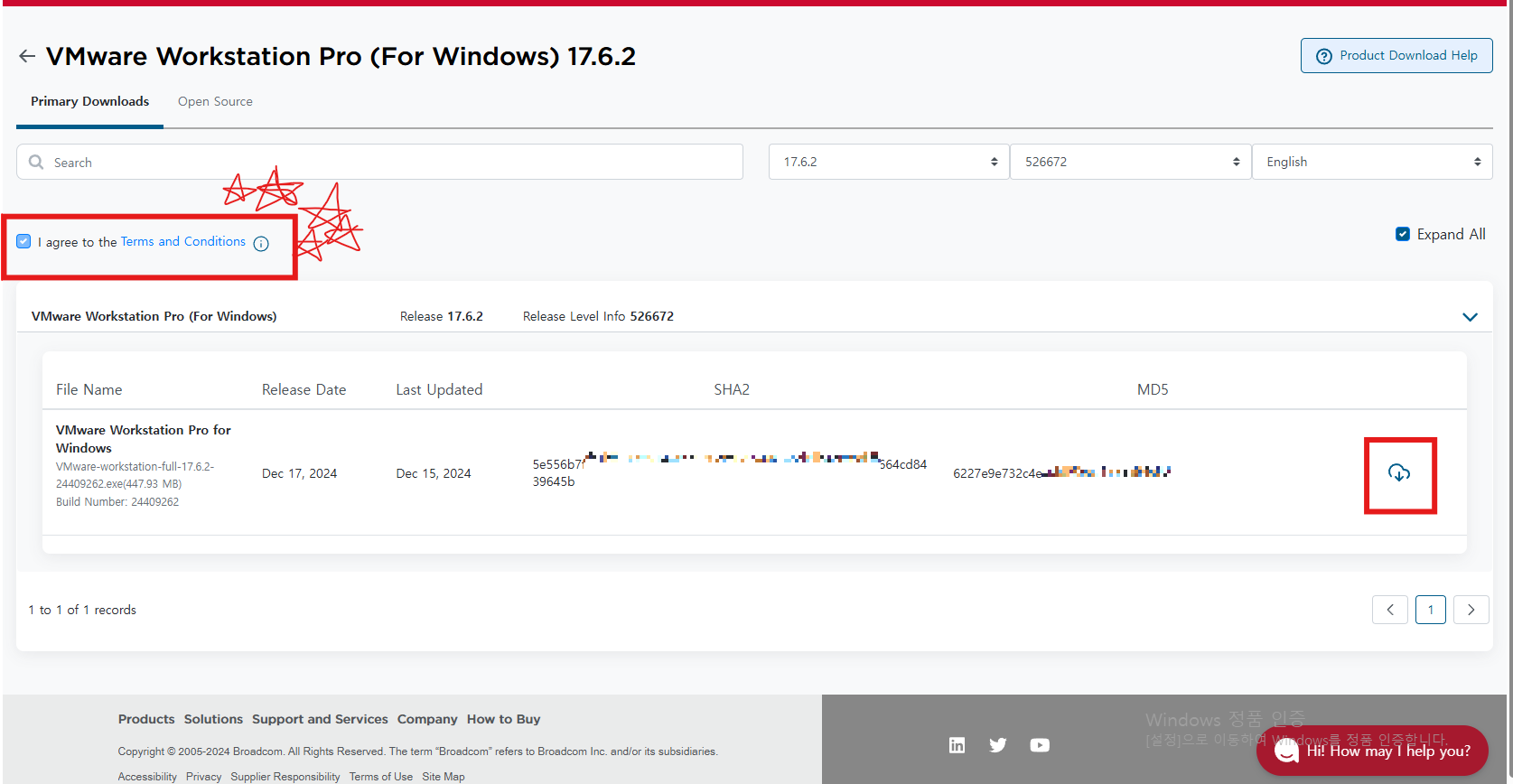1513x784 pixels.
Task: Click the cloud download icon for VMware Workstation Pro
Action: (x=1399, y=473)
